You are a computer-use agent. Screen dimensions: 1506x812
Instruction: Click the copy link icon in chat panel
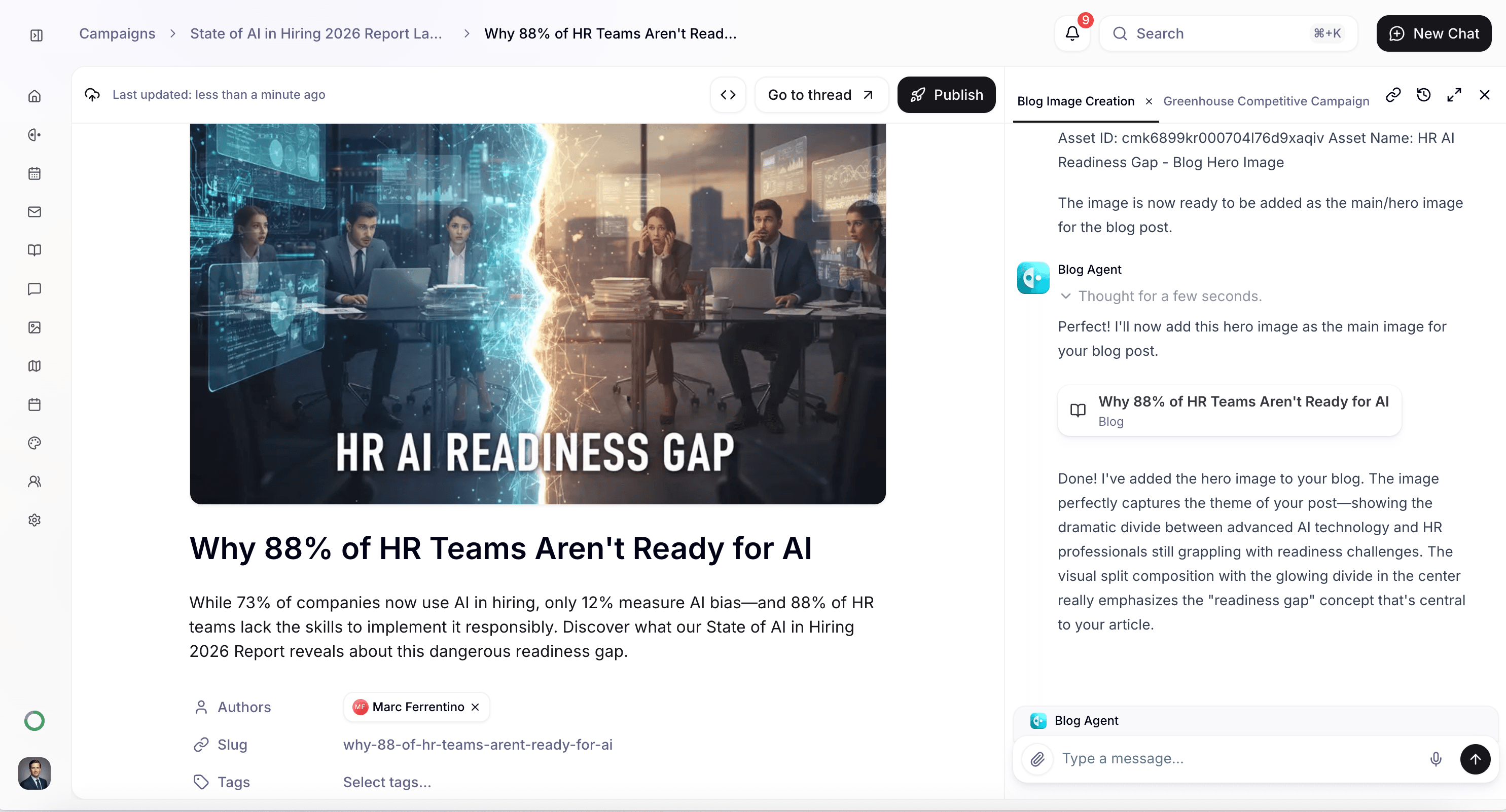(x=1393, y=95)
